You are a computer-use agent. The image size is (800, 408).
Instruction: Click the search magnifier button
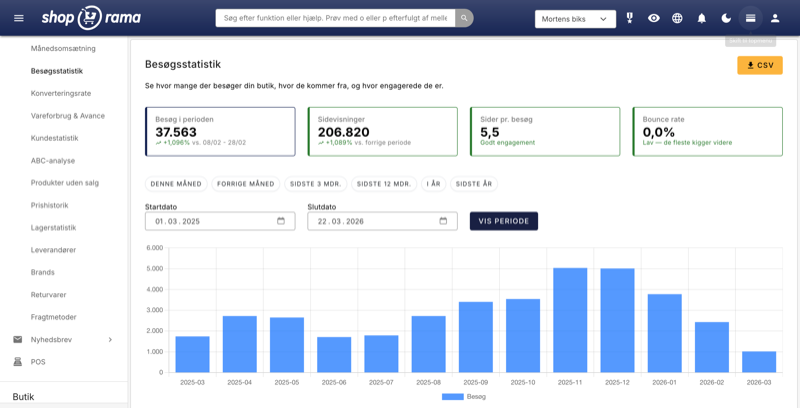point(464,18)
